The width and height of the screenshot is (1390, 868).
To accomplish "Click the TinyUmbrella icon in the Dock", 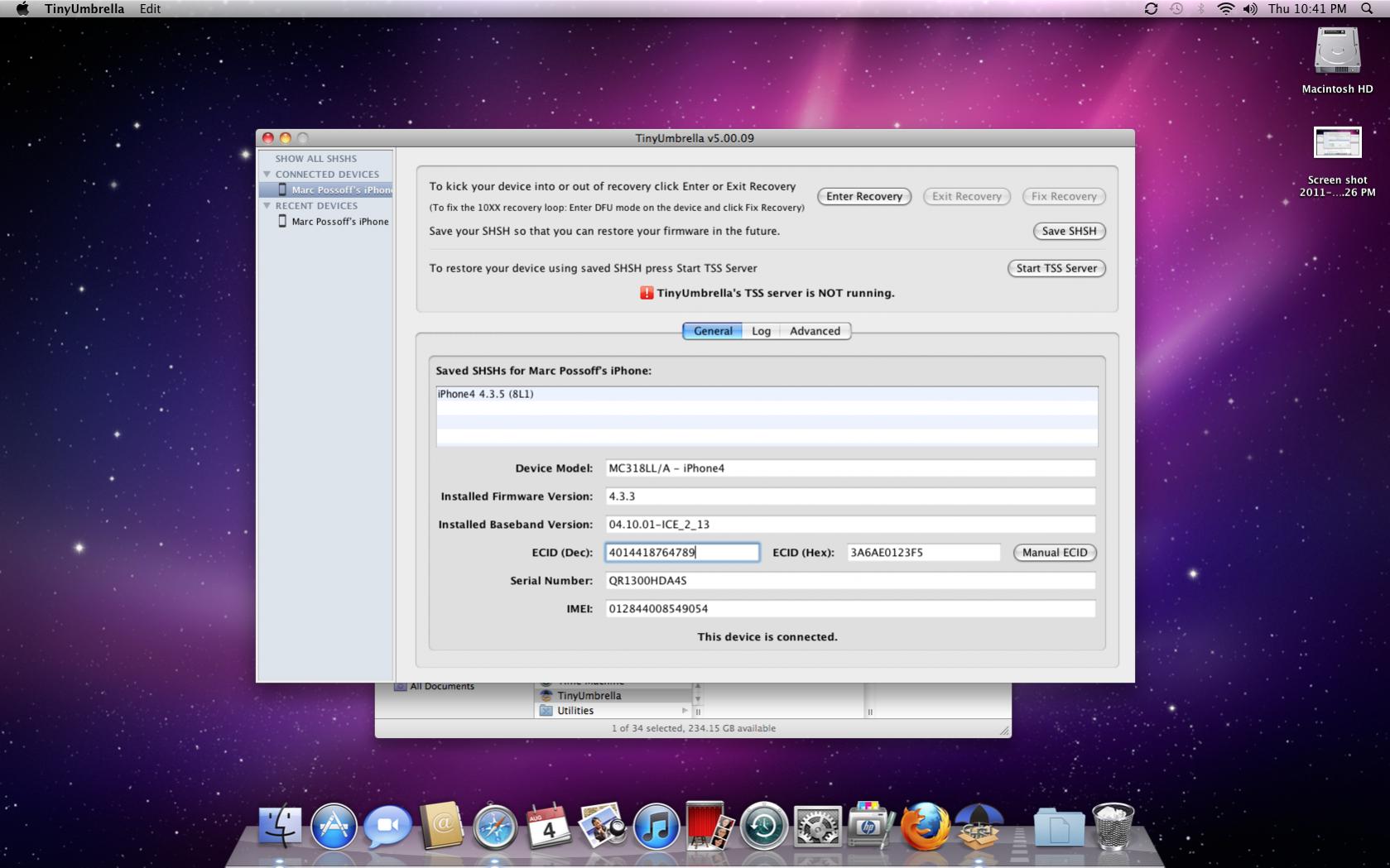I will click(979, 826).
